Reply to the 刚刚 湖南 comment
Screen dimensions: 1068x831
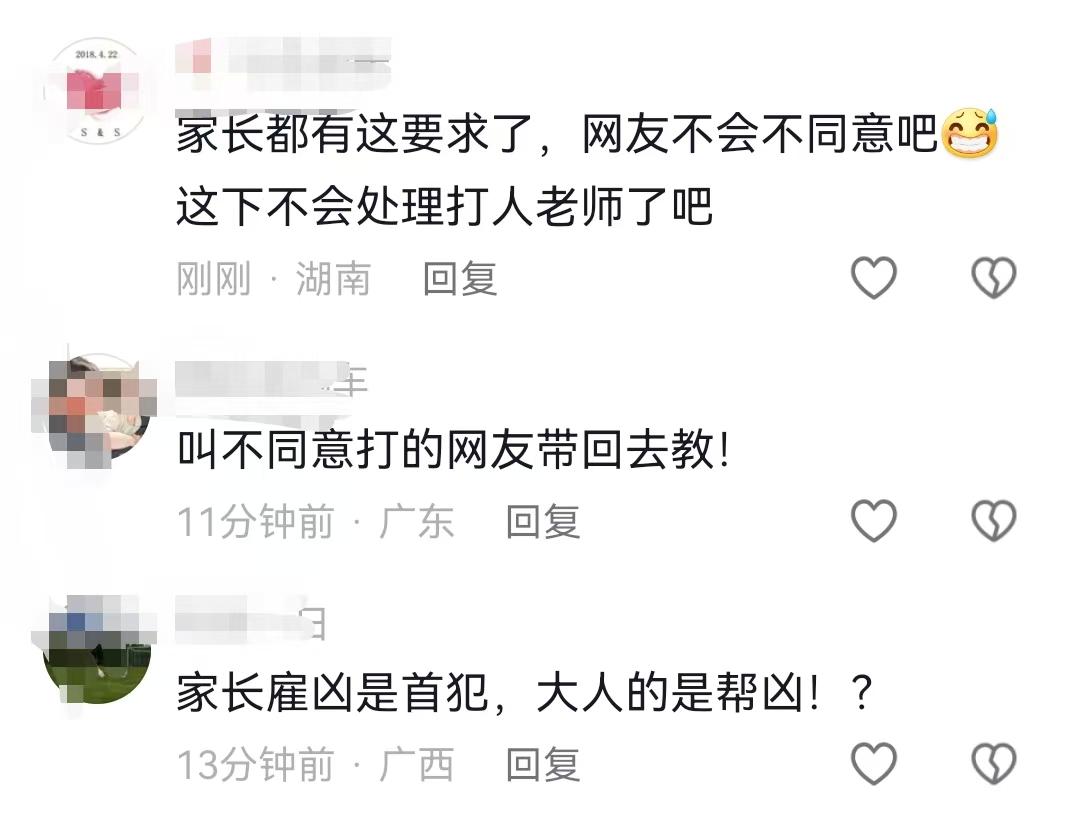coord(460,279)
